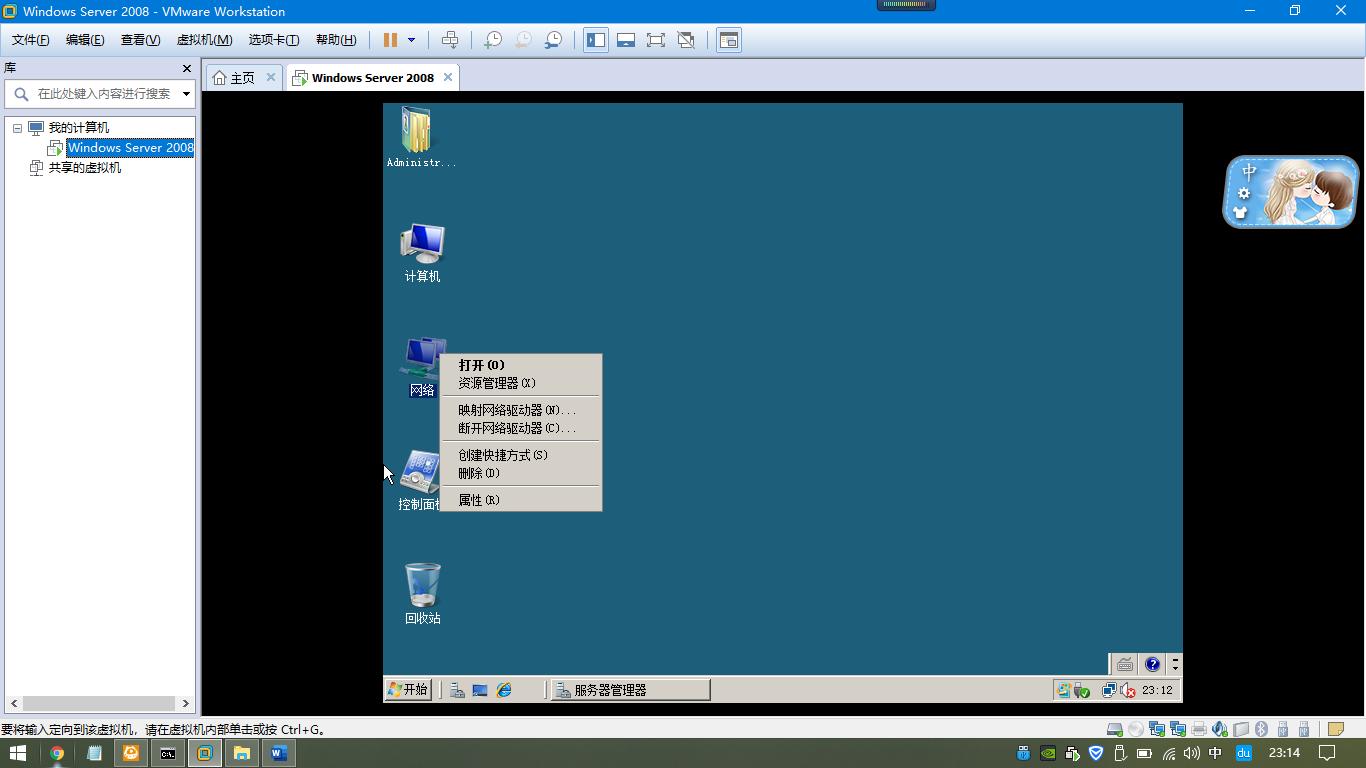Open the power options dropdown arrow

411,40
